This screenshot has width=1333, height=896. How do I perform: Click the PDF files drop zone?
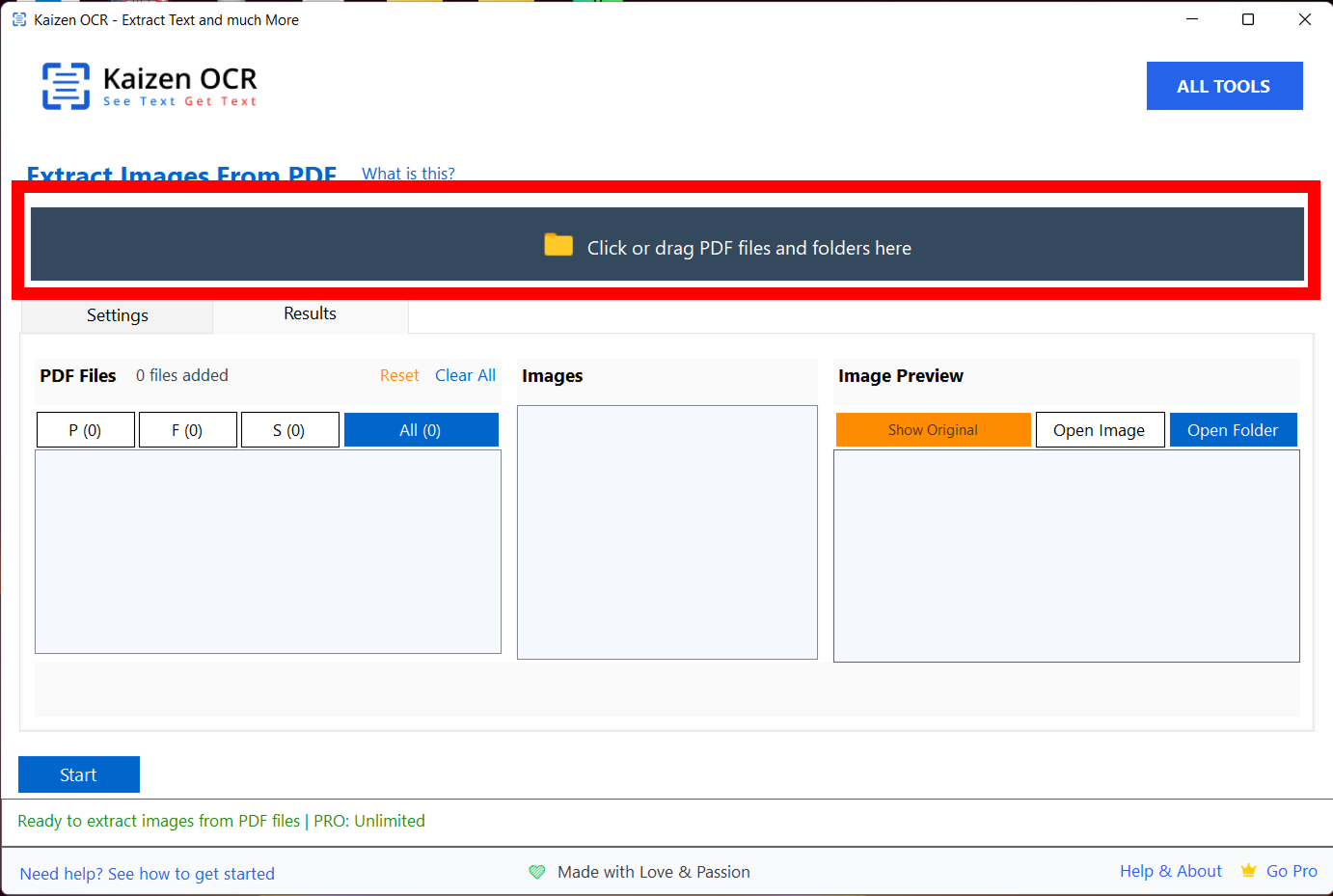[666, 245]
